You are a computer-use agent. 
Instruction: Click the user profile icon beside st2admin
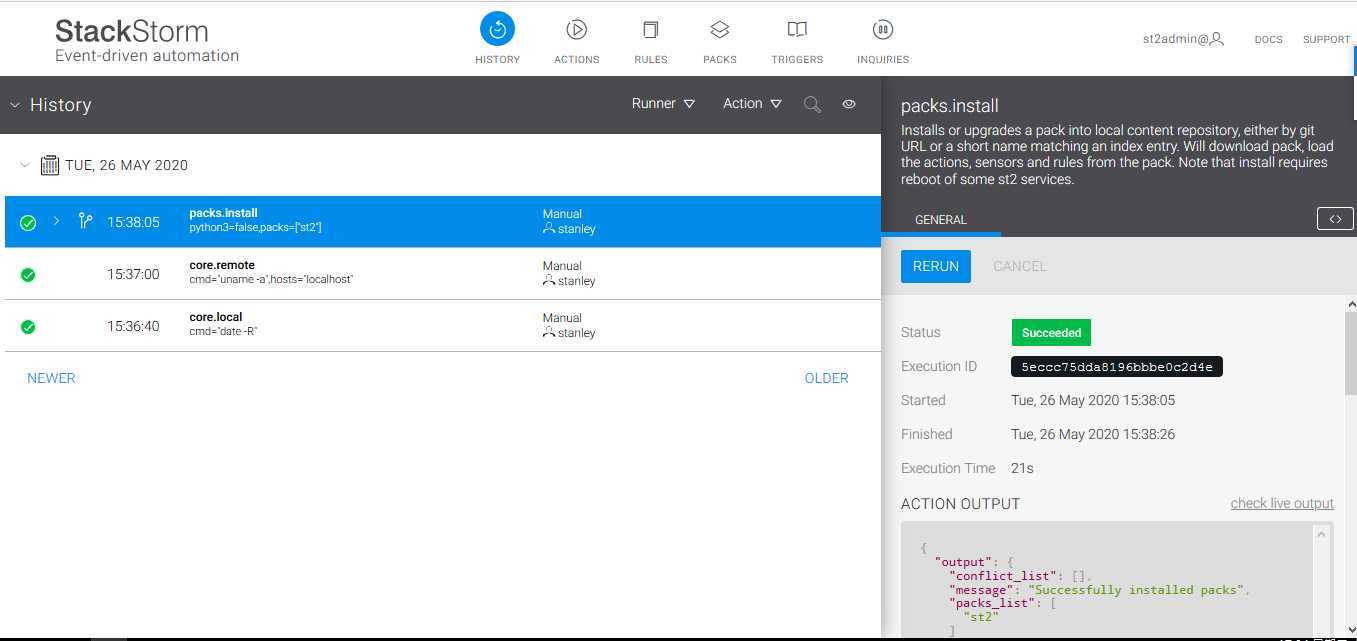point(1217,39)
